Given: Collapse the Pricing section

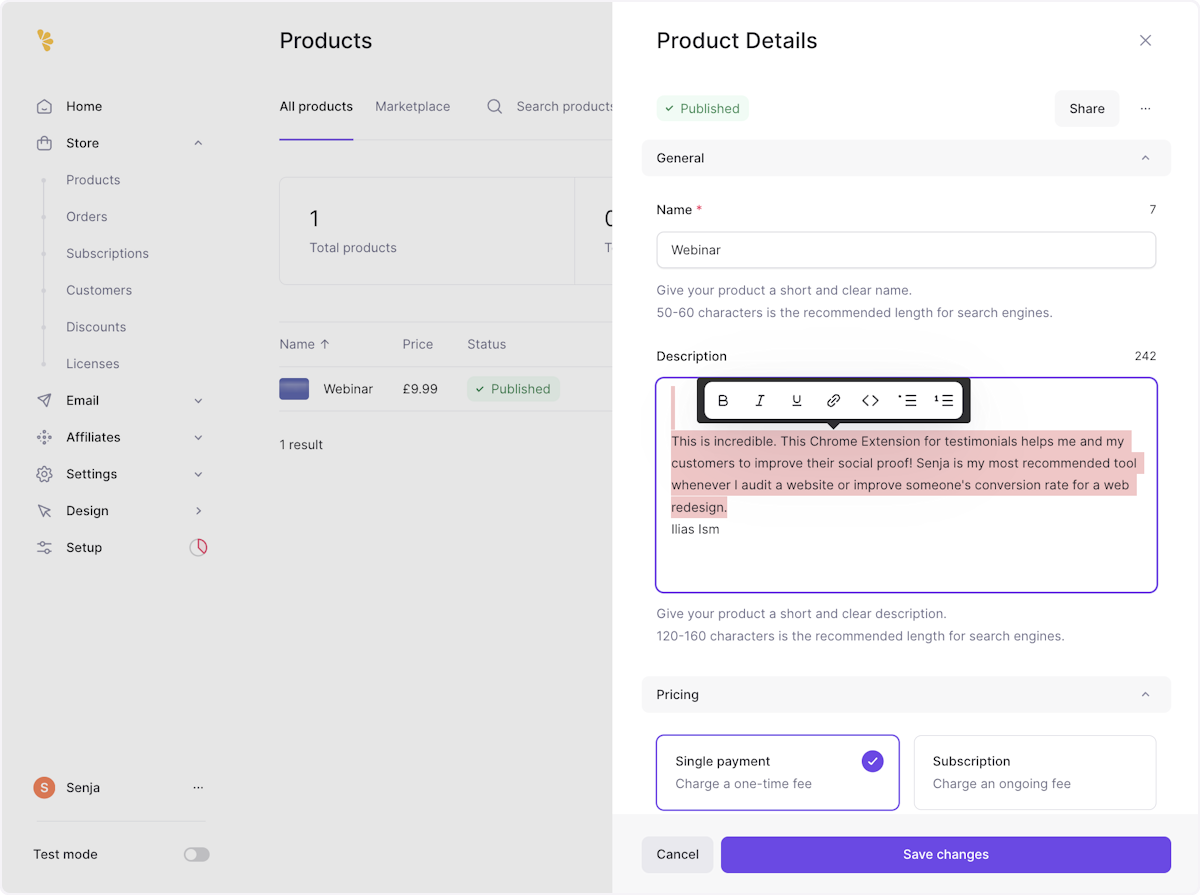Looking at the screenshot, I should click(x=1145, y=695).
